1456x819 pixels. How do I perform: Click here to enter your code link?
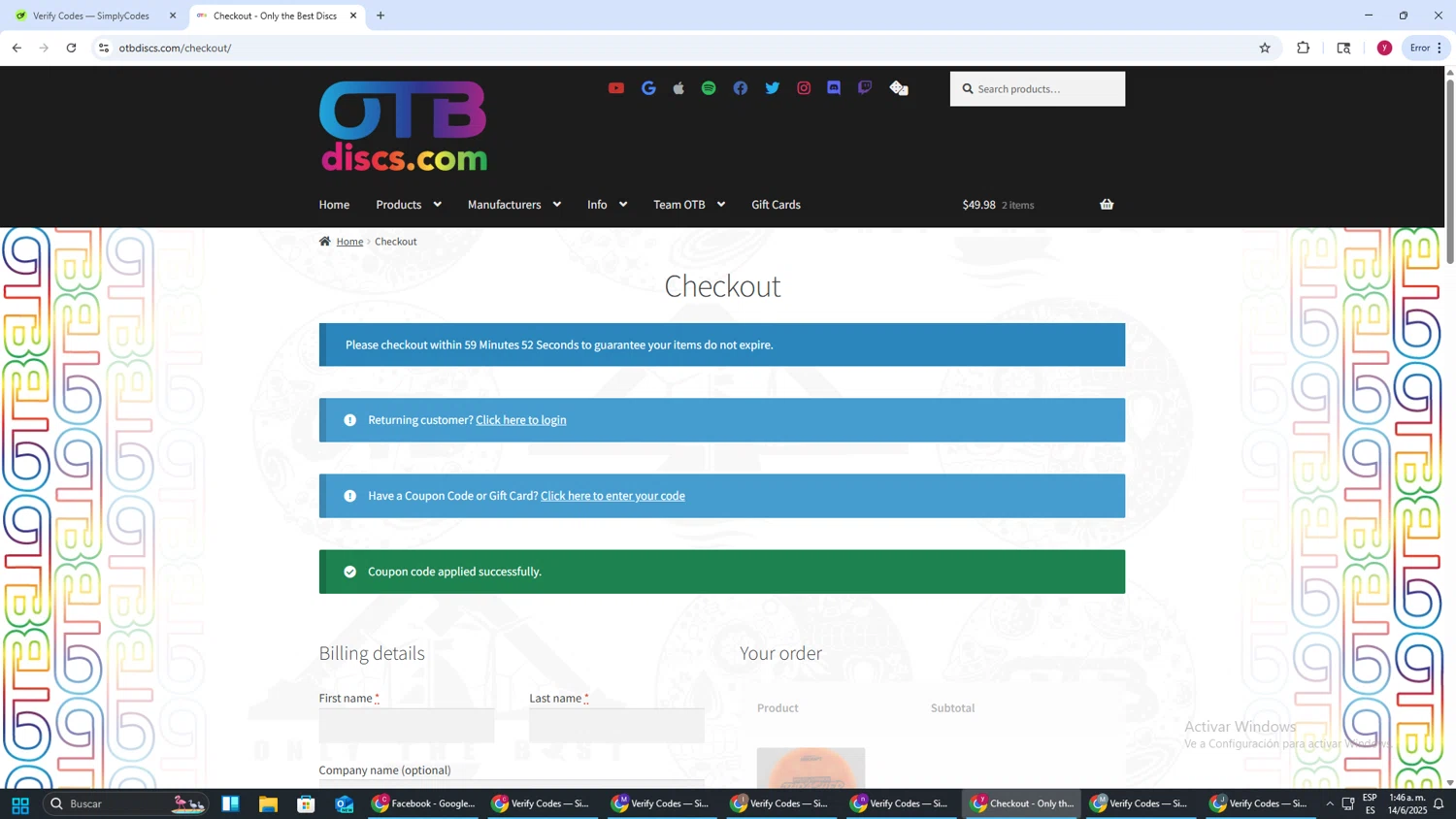coord(612,496)
